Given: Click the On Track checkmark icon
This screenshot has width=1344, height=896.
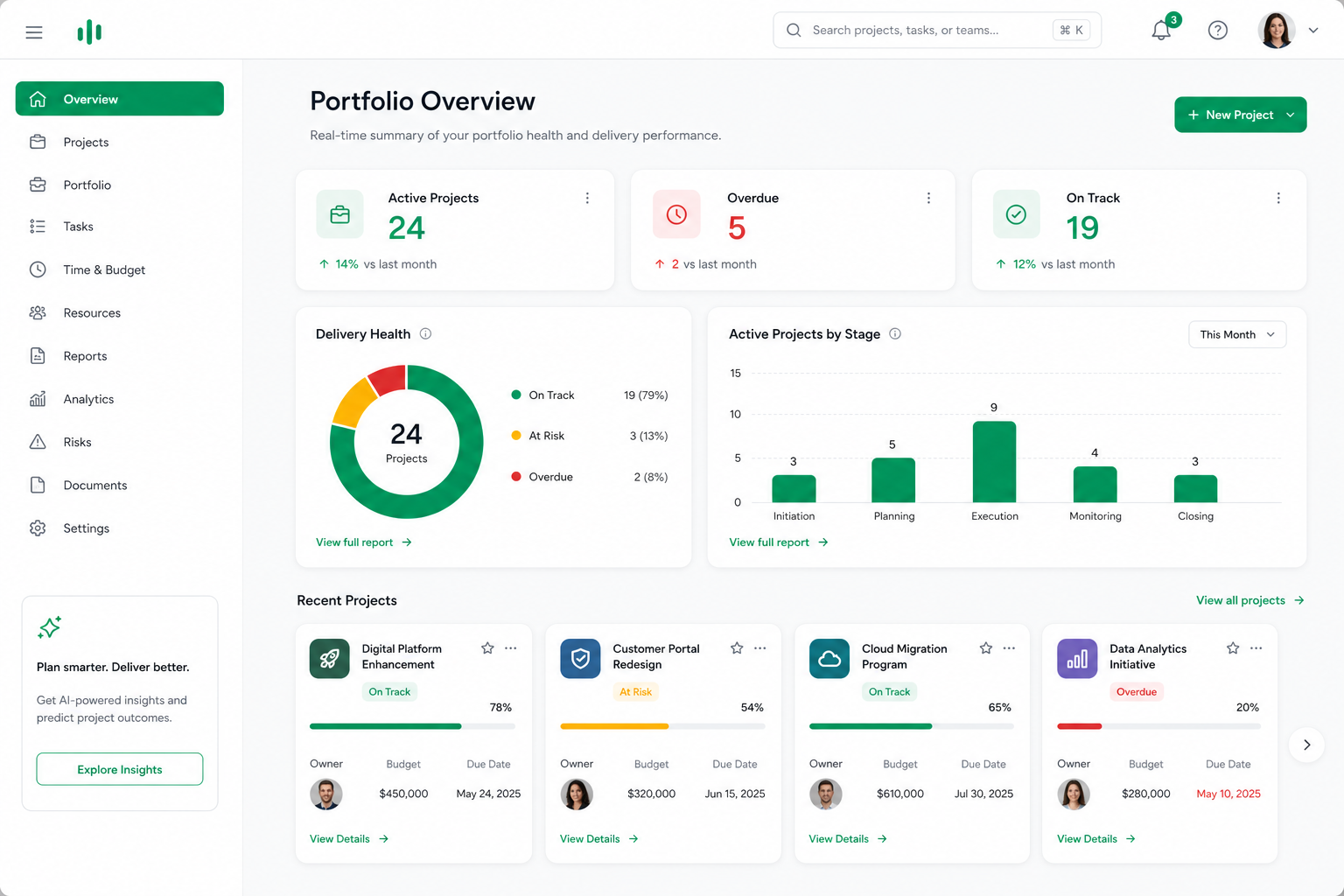Looking at the screenshot, I should (1016, 214).
